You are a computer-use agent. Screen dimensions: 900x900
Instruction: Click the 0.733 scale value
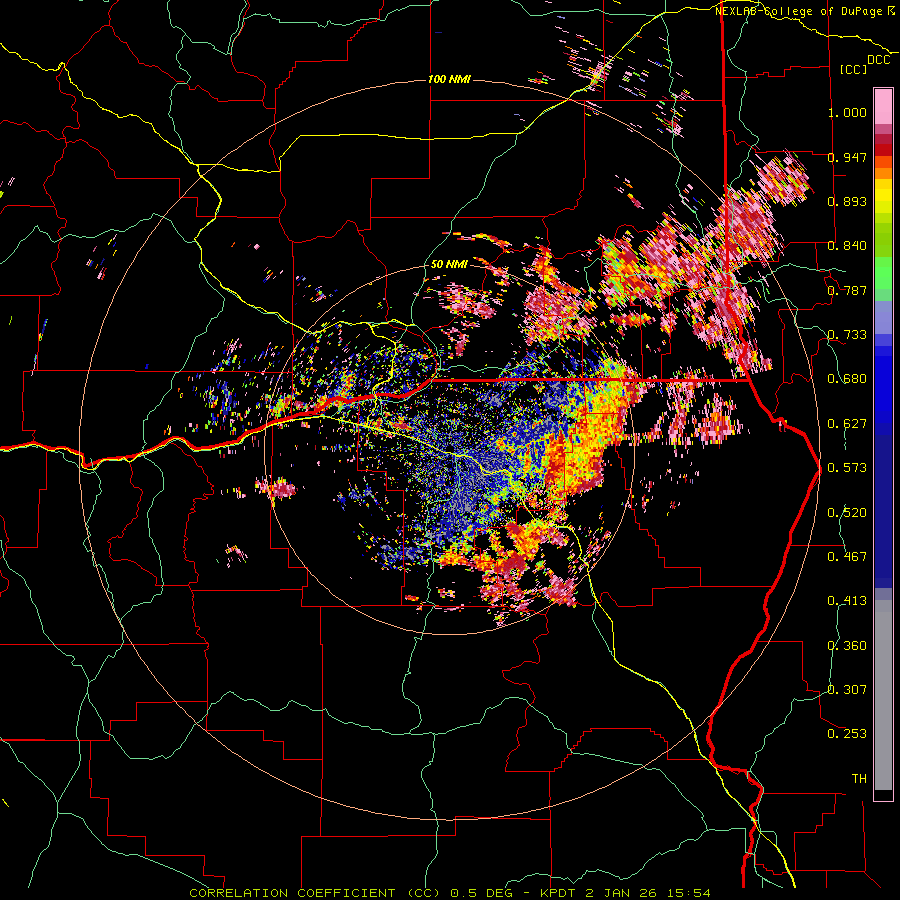pyautogui.click(x=847, y=335)
